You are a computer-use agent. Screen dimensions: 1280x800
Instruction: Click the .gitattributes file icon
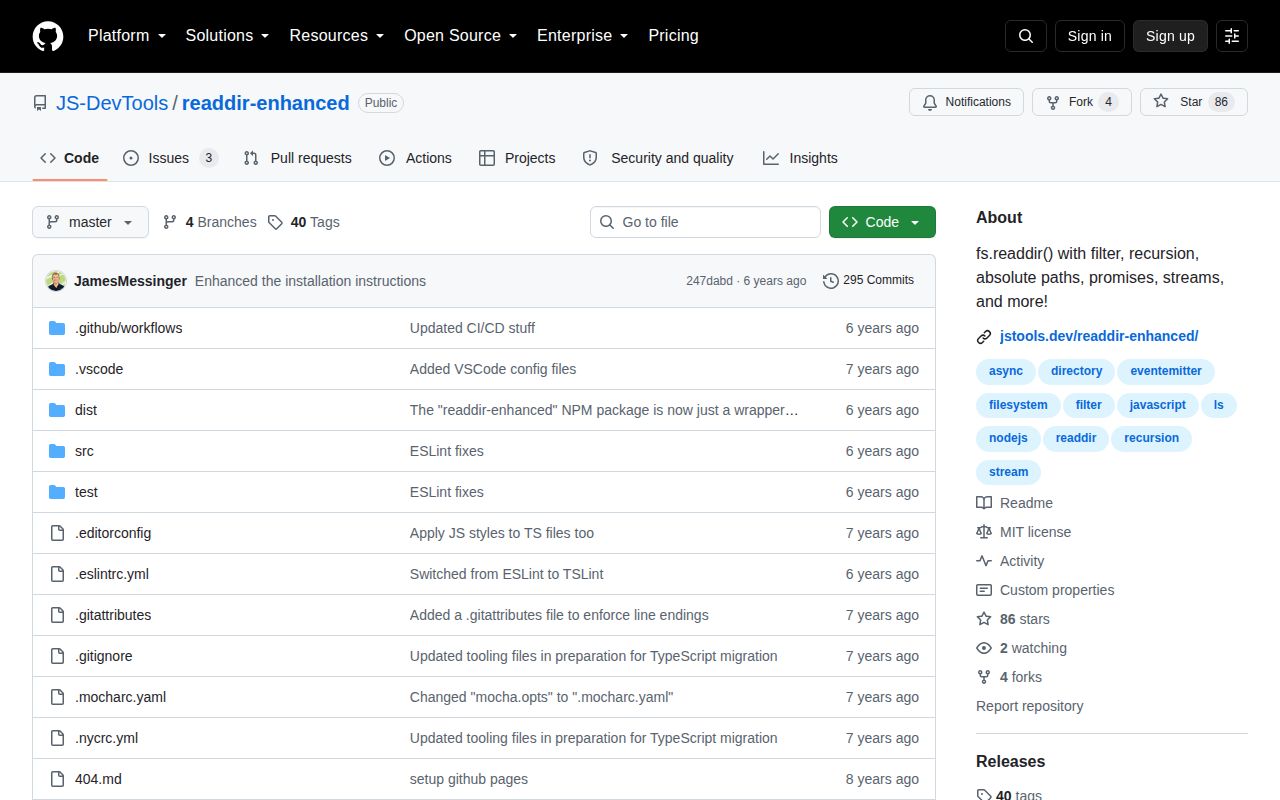pyautogui.click(x=57, y=615)
